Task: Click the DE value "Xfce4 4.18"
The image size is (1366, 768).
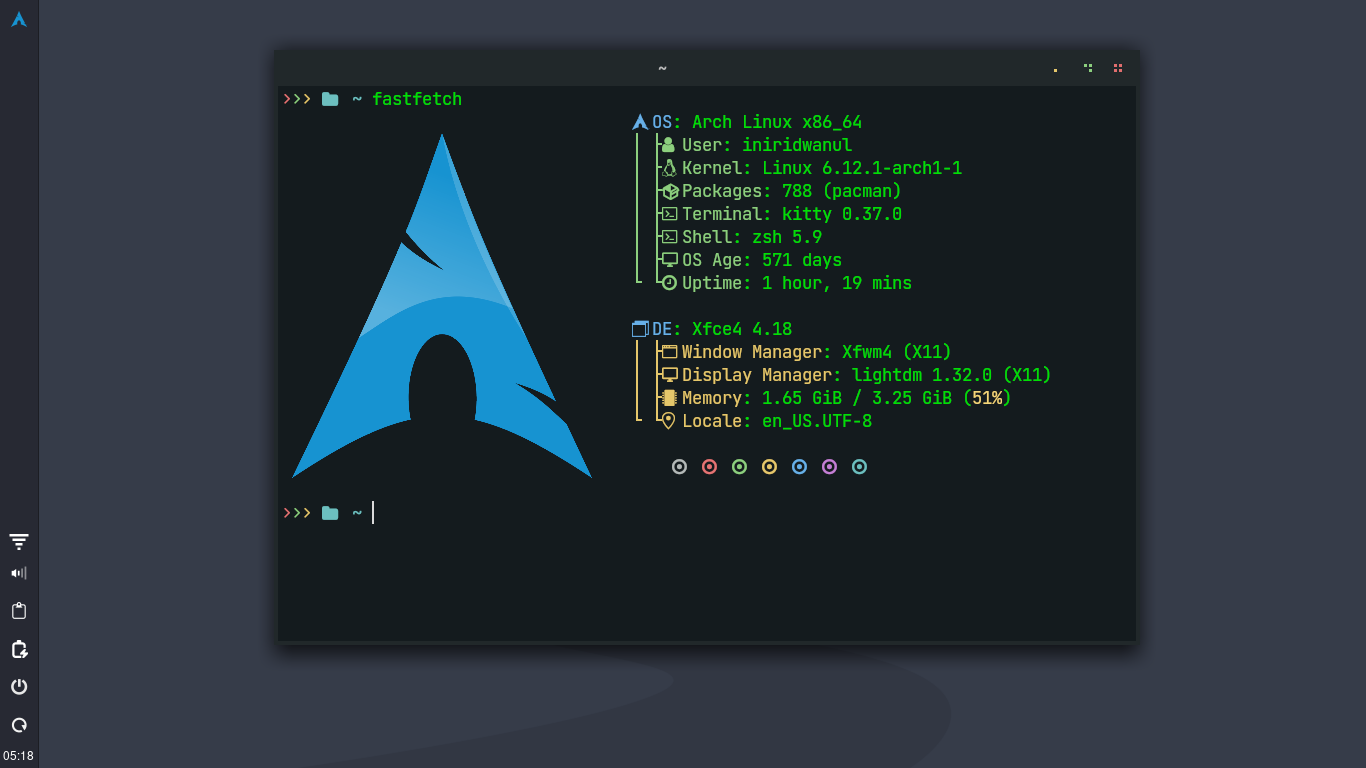Action: tap(742, 329)
